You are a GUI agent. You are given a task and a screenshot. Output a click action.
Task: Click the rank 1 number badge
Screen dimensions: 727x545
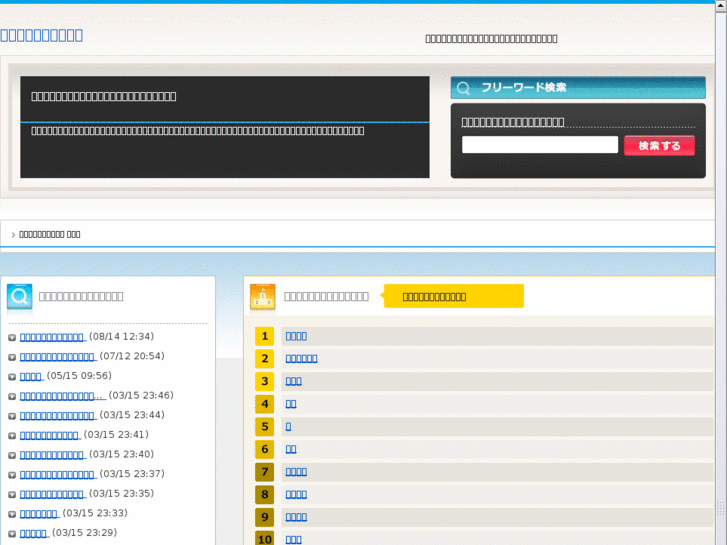pyautogui.click(x=264, y=336)
